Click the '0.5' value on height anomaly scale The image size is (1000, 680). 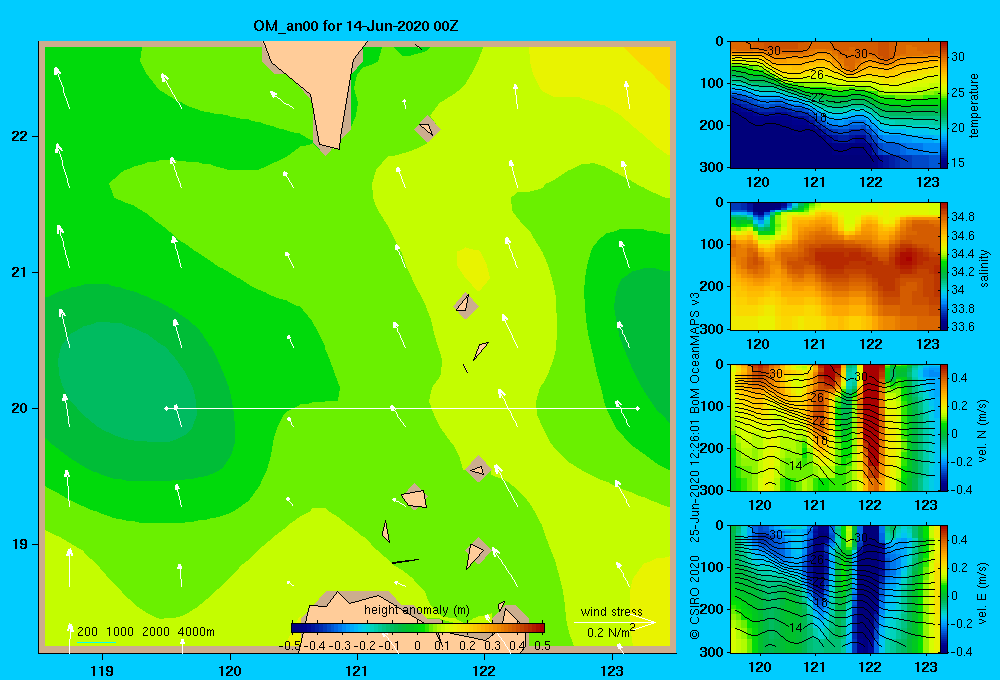[x=542, y=646]
